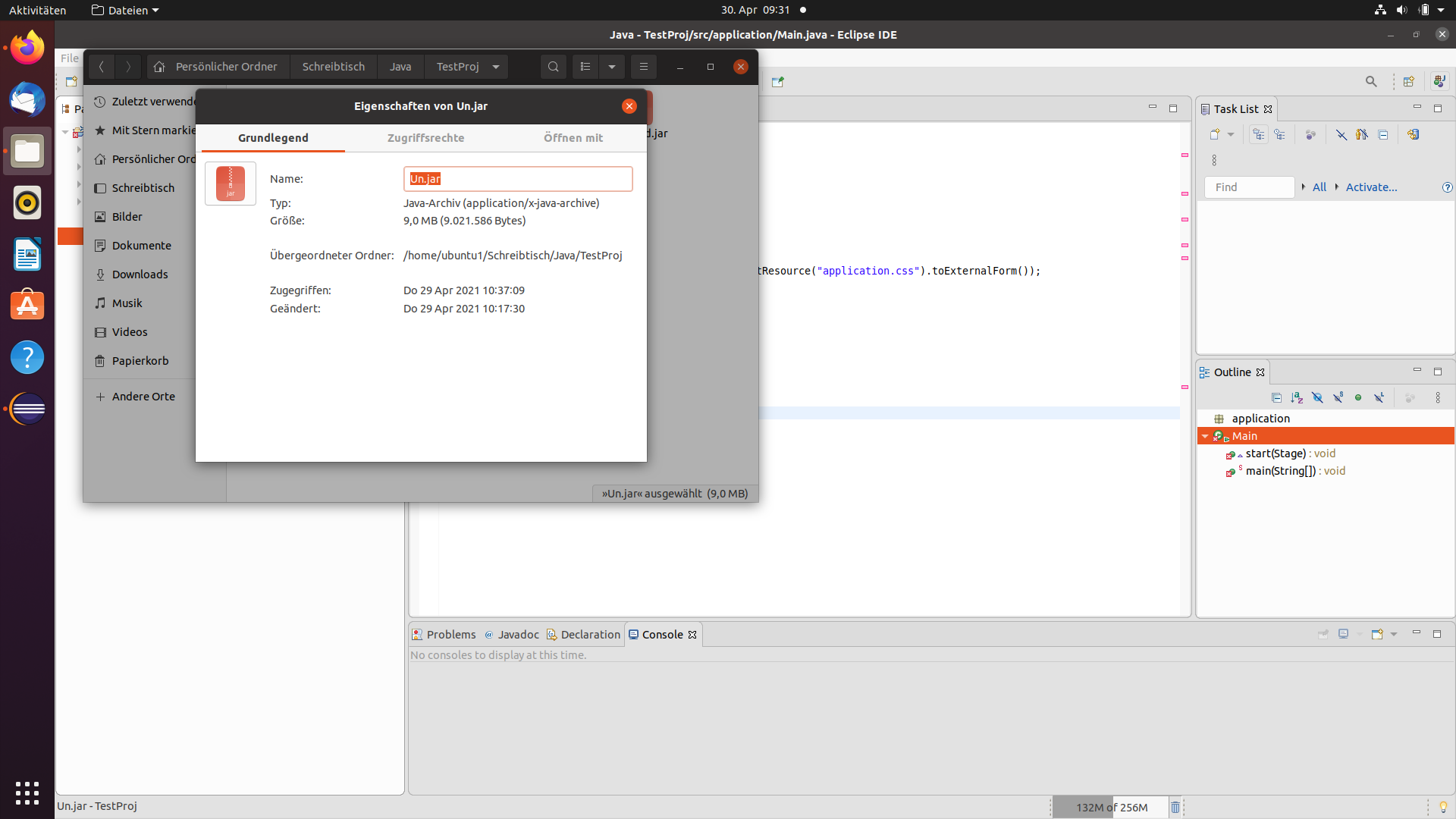Viewport: 1456px width, 819px height.
Task: Click Java breadcrumb in path bar
Action: 400,67
